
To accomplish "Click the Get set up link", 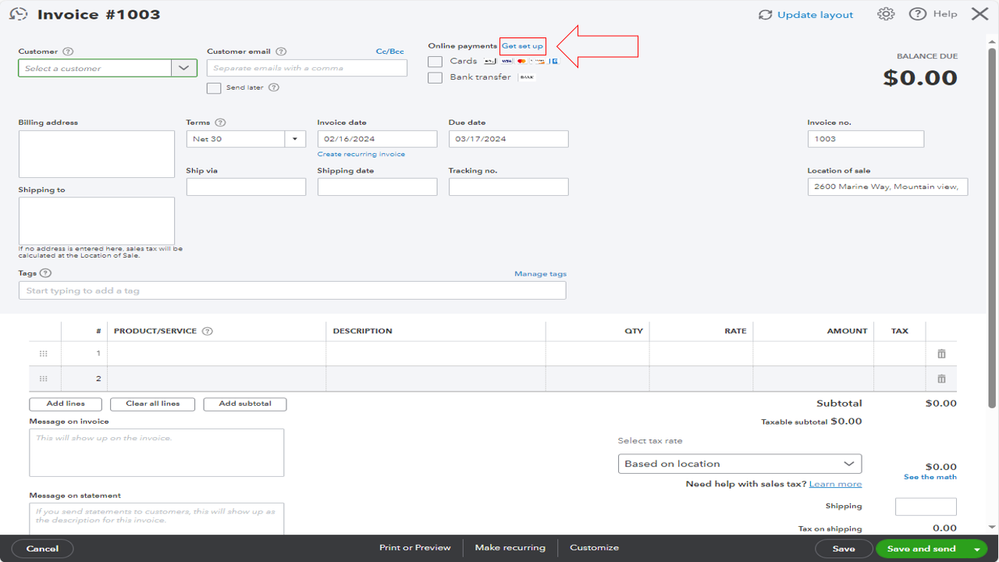I will coord(522,46).
